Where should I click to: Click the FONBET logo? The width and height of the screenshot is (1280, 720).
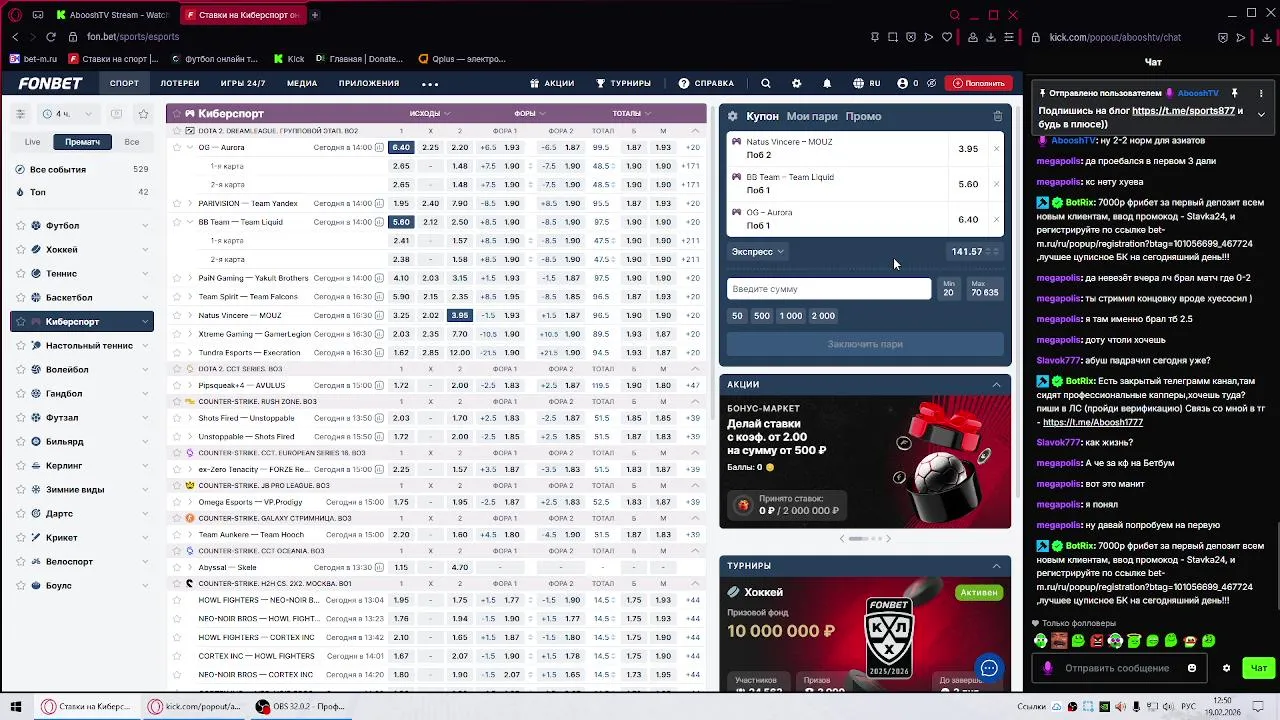click(x=50, y=83)
